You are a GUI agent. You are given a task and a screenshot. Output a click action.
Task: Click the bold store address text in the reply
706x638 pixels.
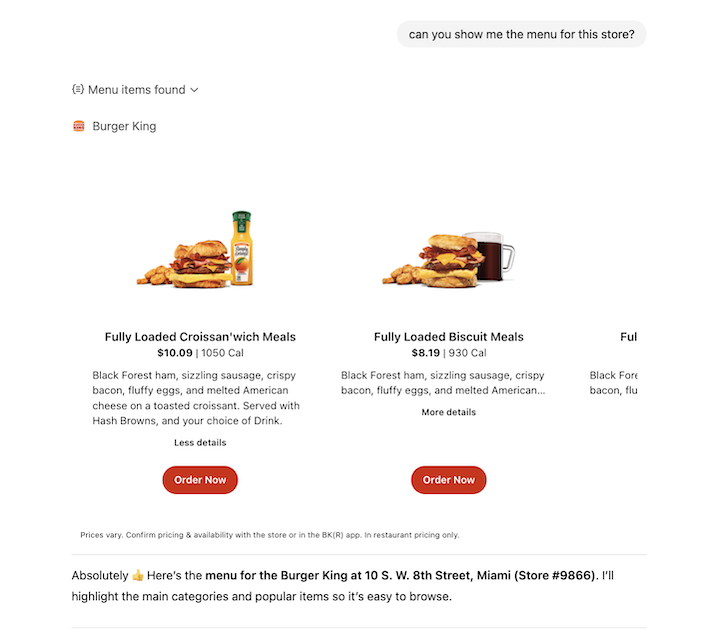(x=400, y=576)
